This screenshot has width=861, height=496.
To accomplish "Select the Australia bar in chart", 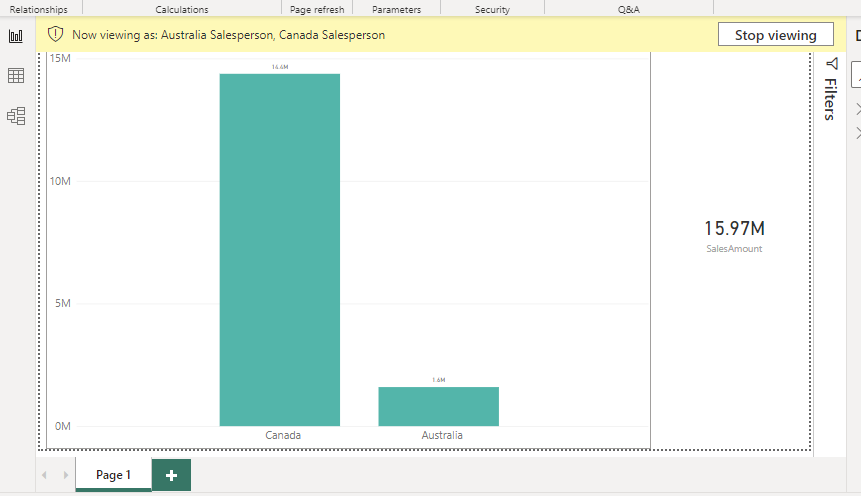I will pos(438,406).
